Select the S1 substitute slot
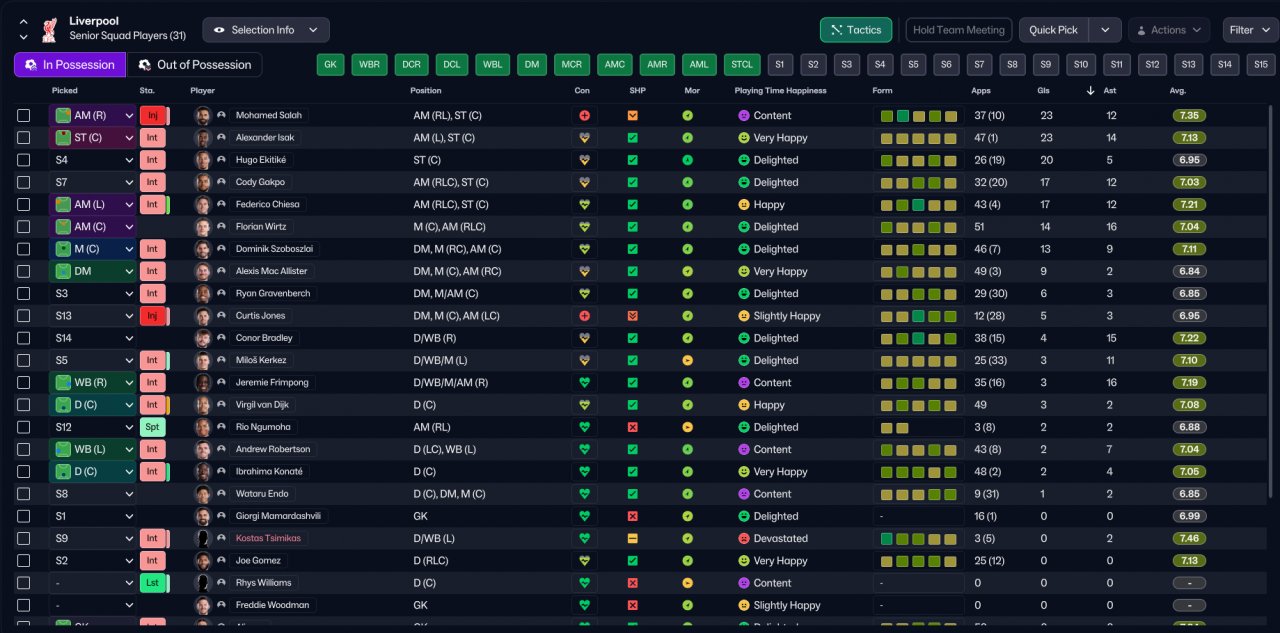Screen dimensions: 1280x633 click(780, 65)
